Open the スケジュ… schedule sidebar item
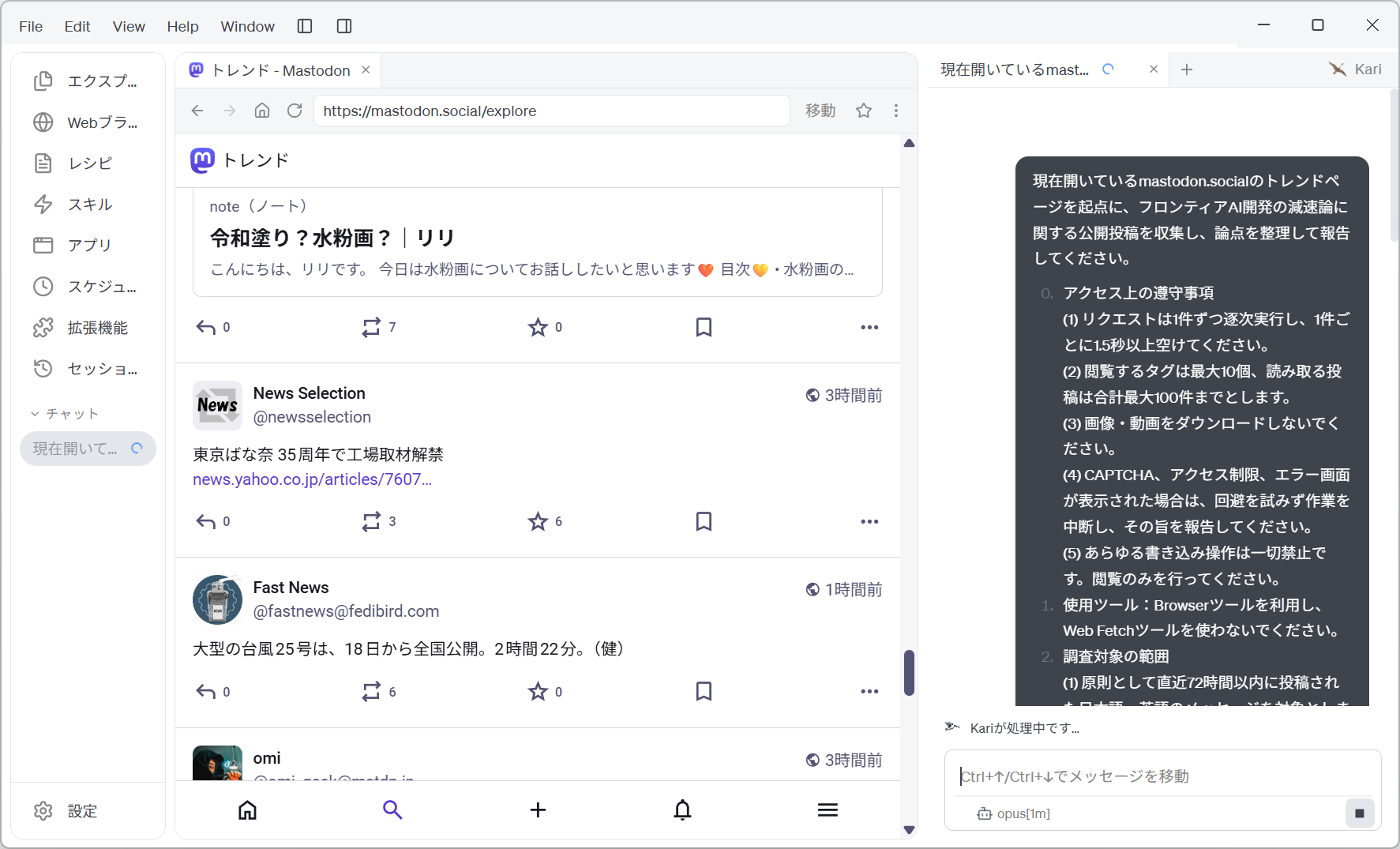This screenshot has width=1400, height=849. [x=88, y=286]
